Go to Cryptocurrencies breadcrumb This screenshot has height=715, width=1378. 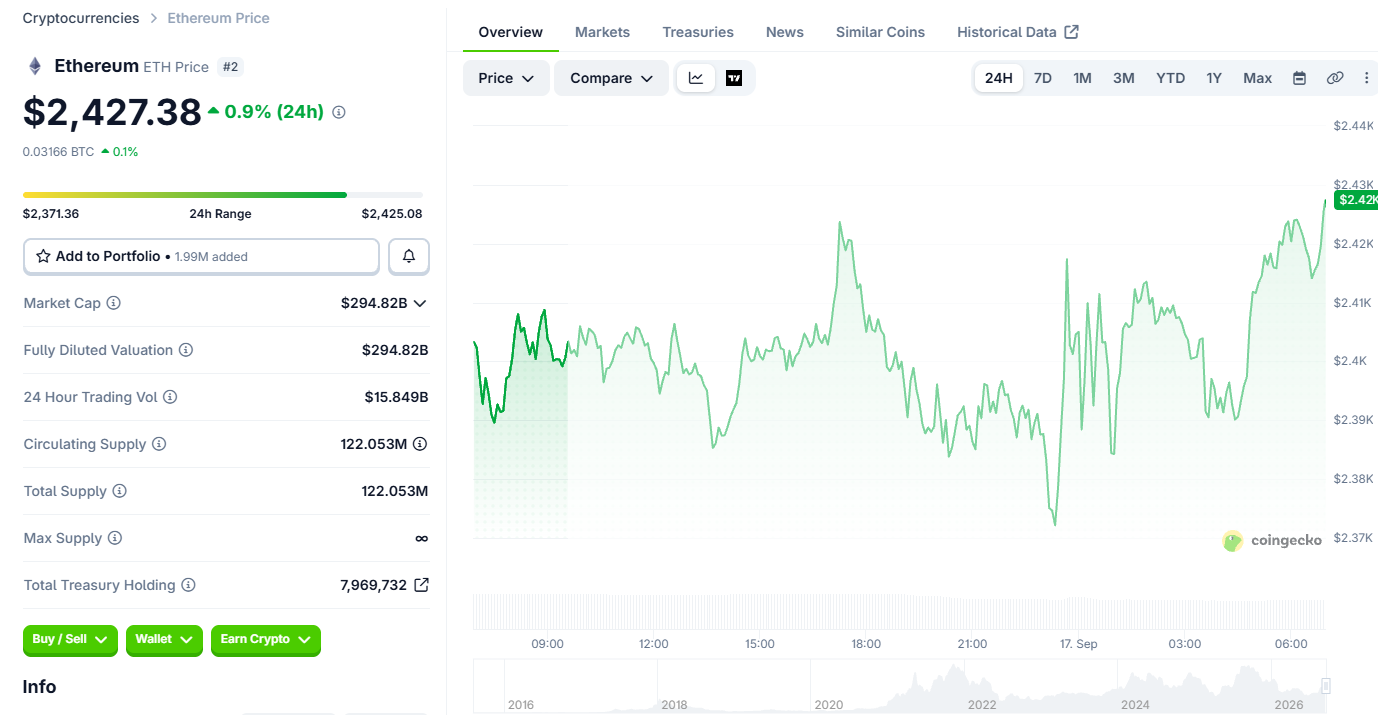[81, 18]
